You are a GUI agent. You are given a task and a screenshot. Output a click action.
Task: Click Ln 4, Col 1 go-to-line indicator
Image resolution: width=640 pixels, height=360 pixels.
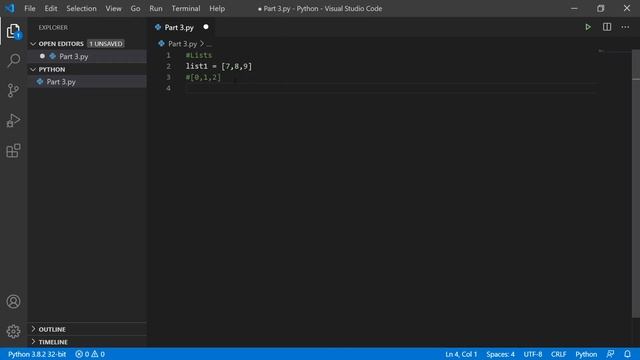tap(461, 354)
